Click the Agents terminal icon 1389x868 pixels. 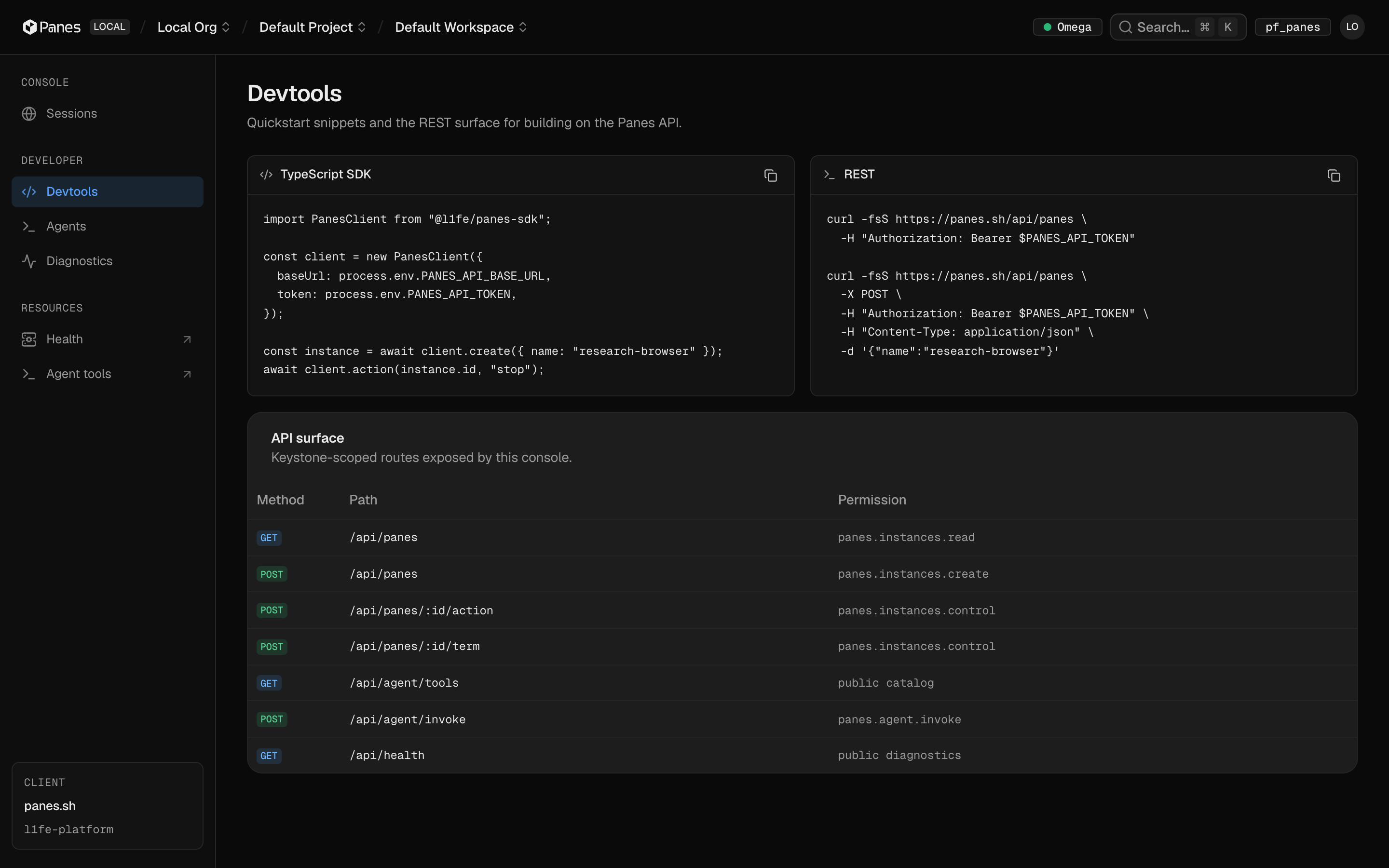29,226
